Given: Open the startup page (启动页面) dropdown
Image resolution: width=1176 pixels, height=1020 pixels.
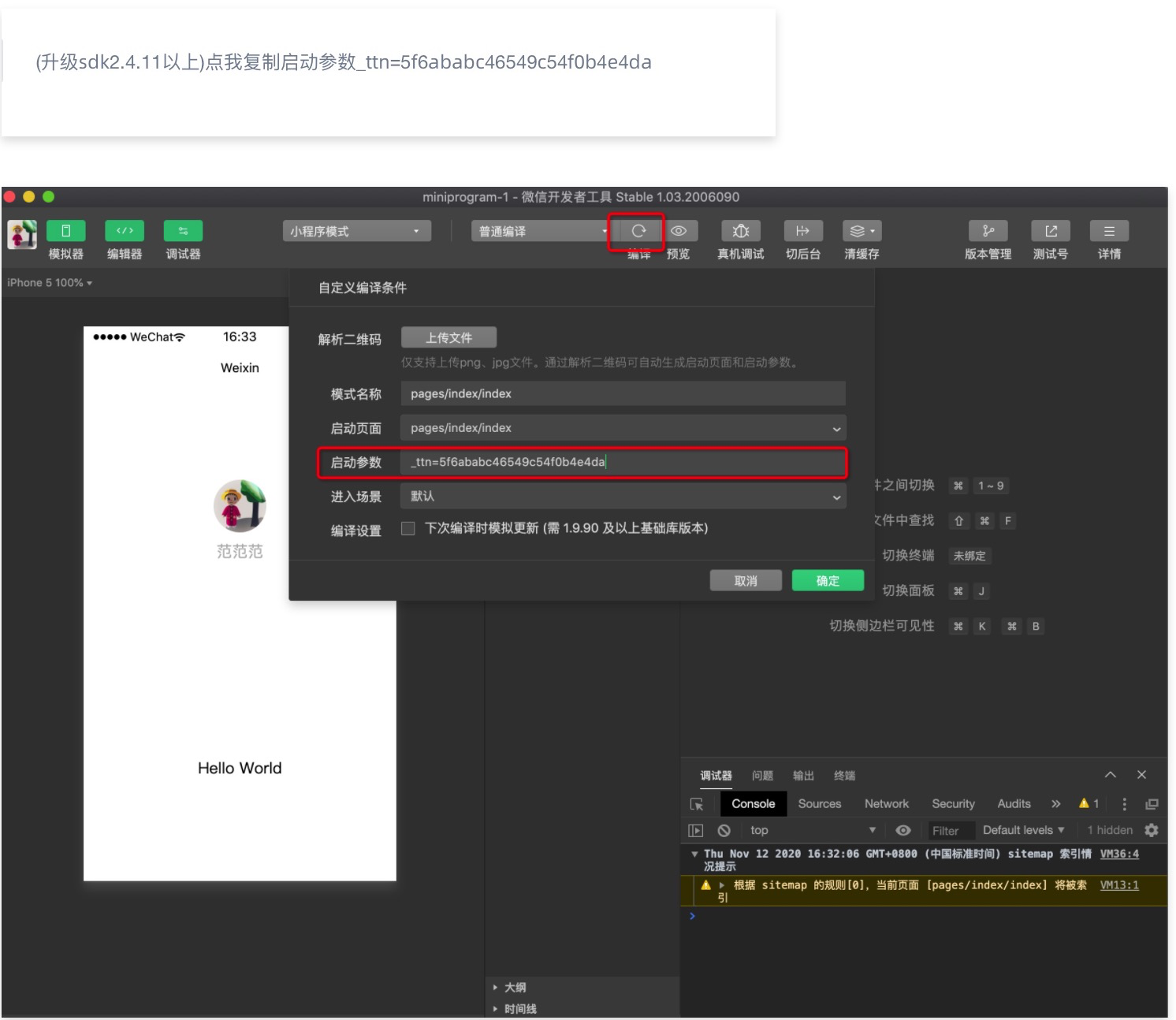Looking at the screenshot, I should pyautogui.click(x=623, y=428).
